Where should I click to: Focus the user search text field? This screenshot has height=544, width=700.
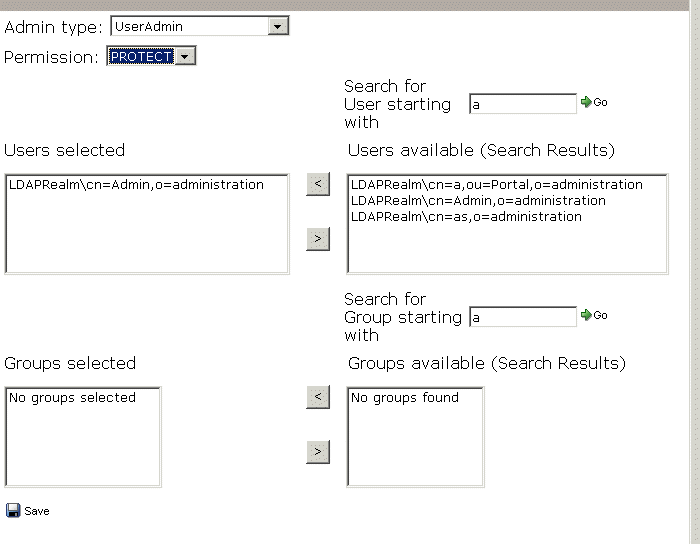pos(522,104)
